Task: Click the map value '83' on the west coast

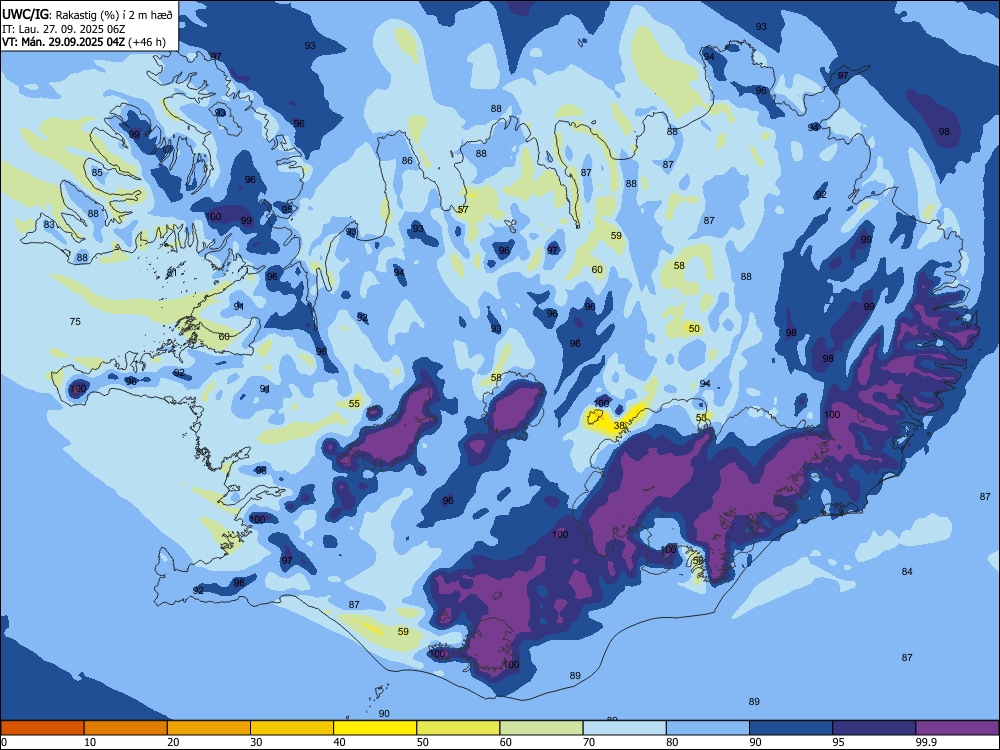Action: tap(49, 224)
